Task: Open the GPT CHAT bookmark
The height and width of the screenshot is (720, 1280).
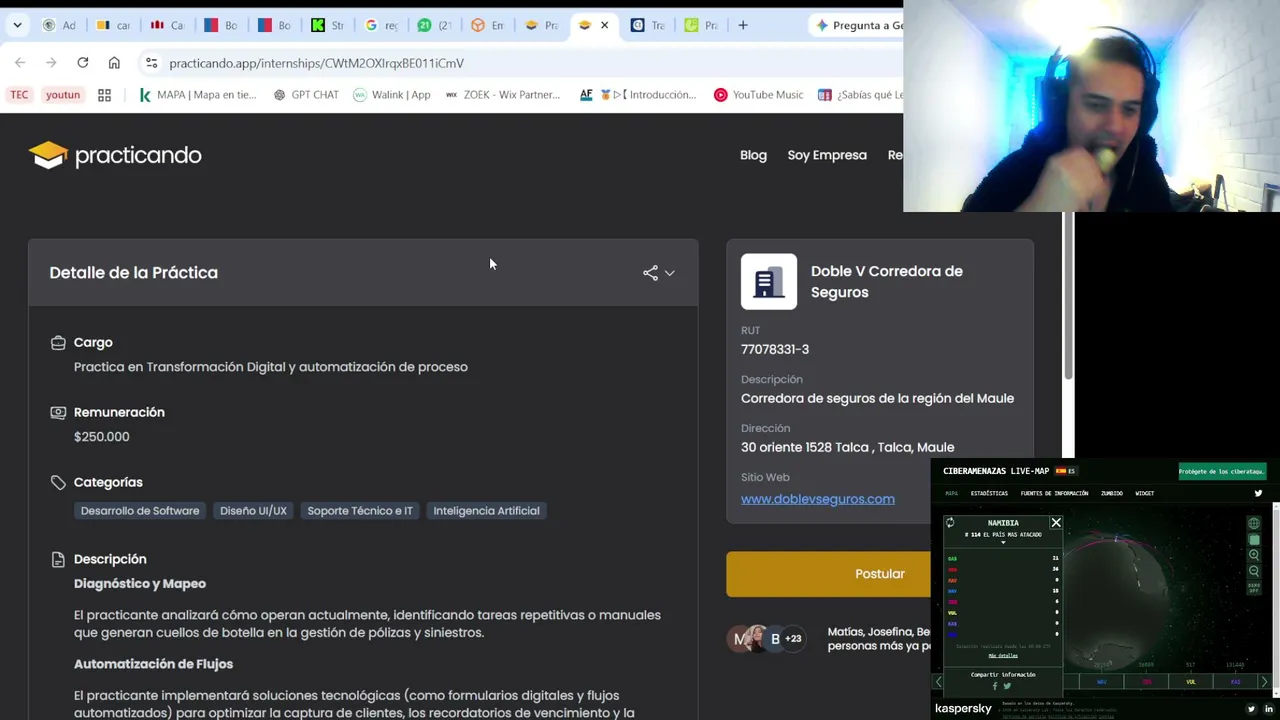Action: (x=306, y=95)
